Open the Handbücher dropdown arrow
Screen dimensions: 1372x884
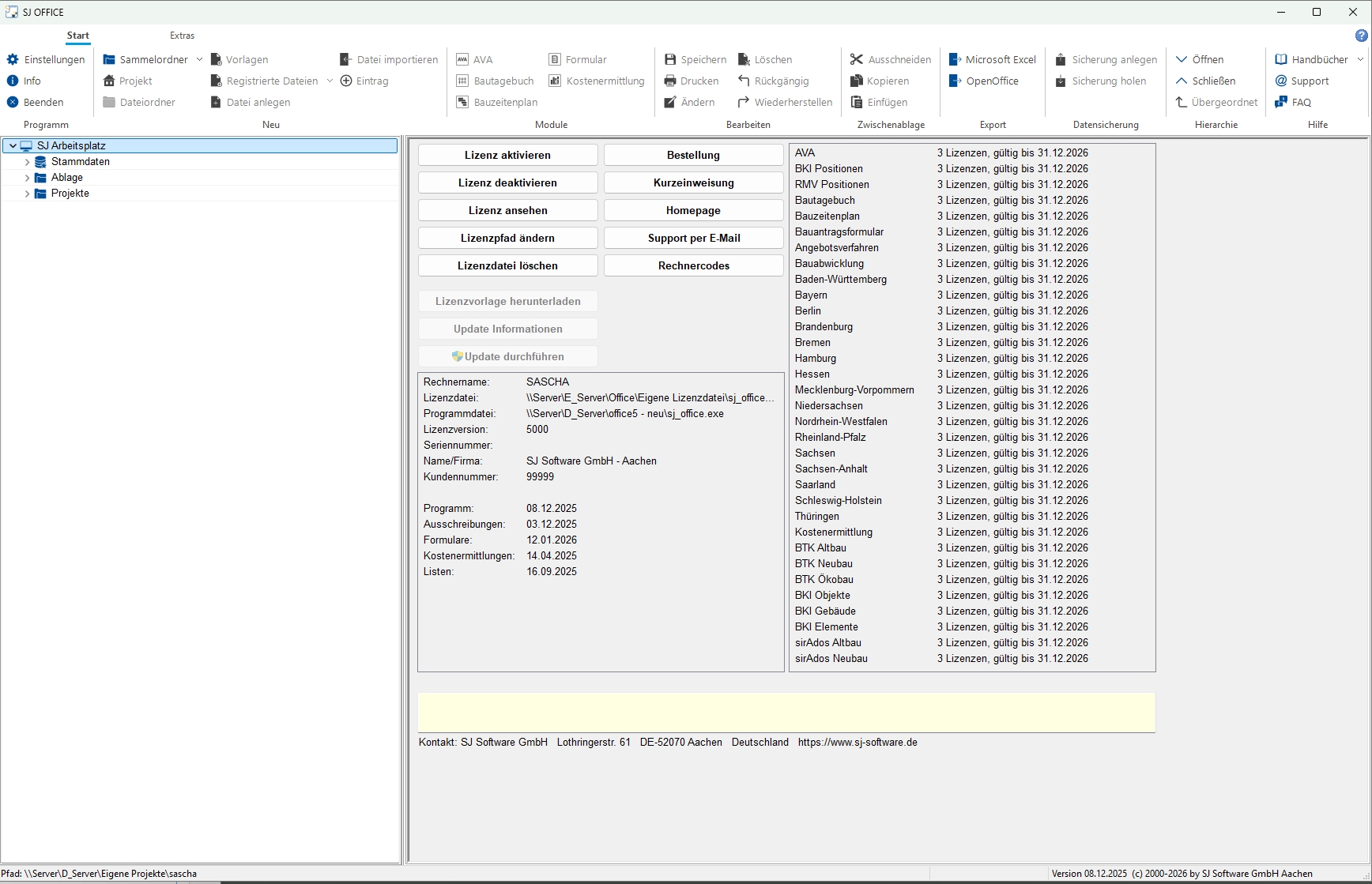pyautogui.click(x=1360, y=59)
